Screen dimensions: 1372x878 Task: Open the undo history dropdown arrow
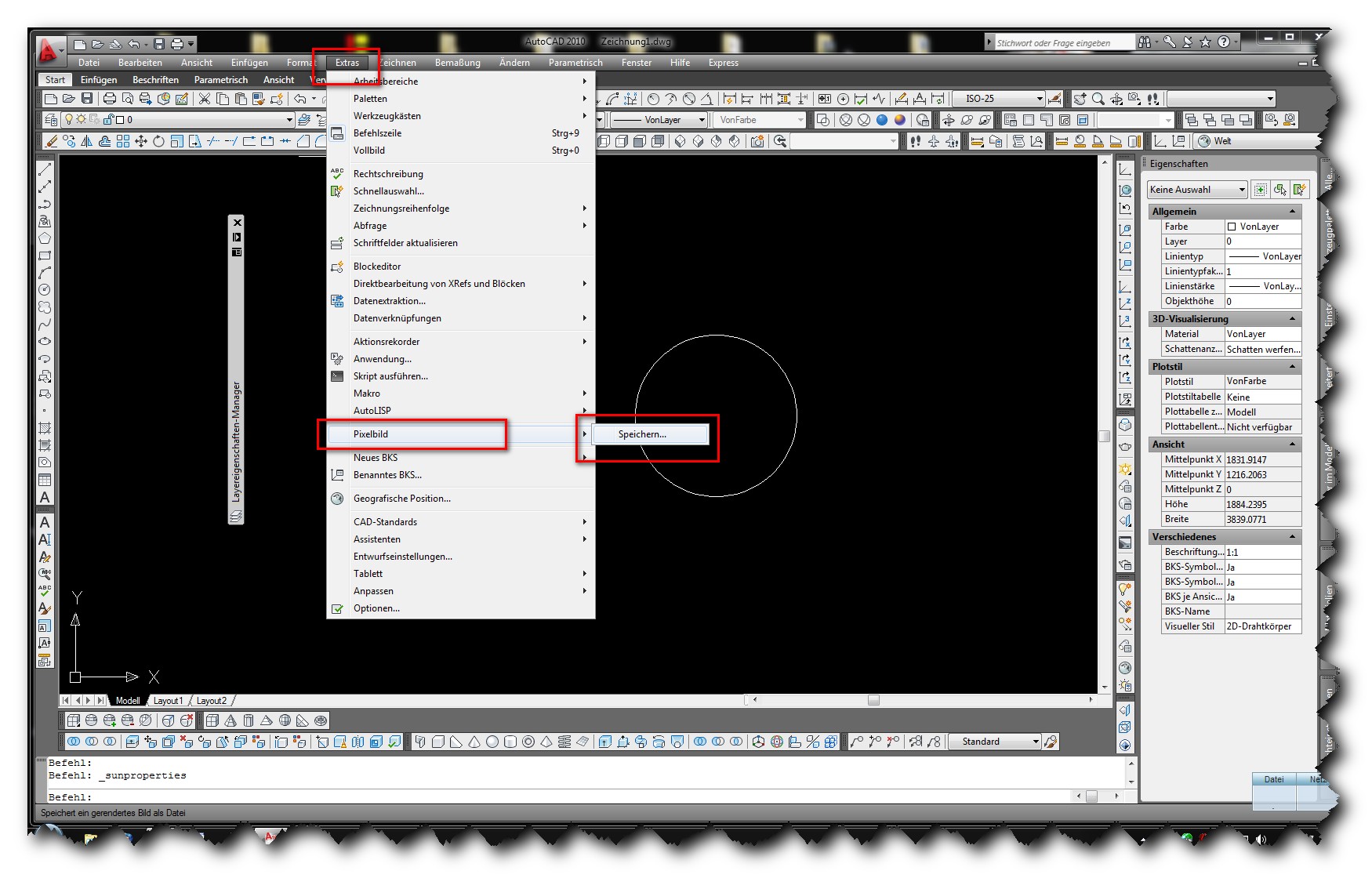click(x=314, y=99)
